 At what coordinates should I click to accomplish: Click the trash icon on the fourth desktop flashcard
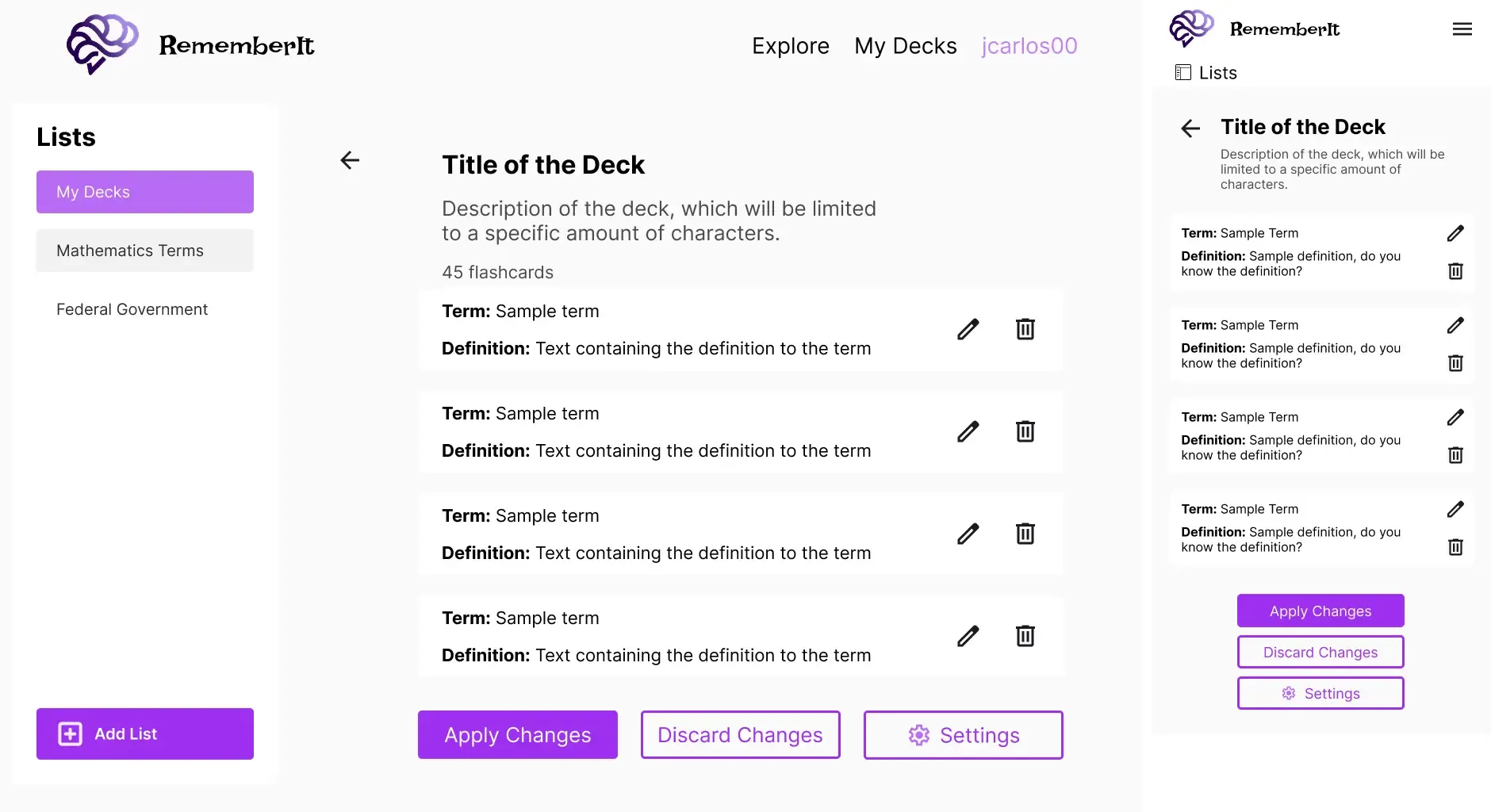[1025, 636]
